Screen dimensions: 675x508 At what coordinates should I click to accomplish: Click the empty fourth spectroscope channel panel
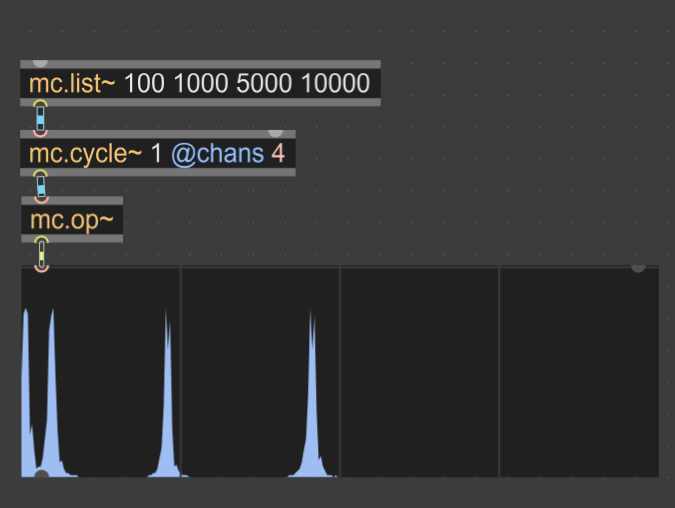(x=578, y=370)
